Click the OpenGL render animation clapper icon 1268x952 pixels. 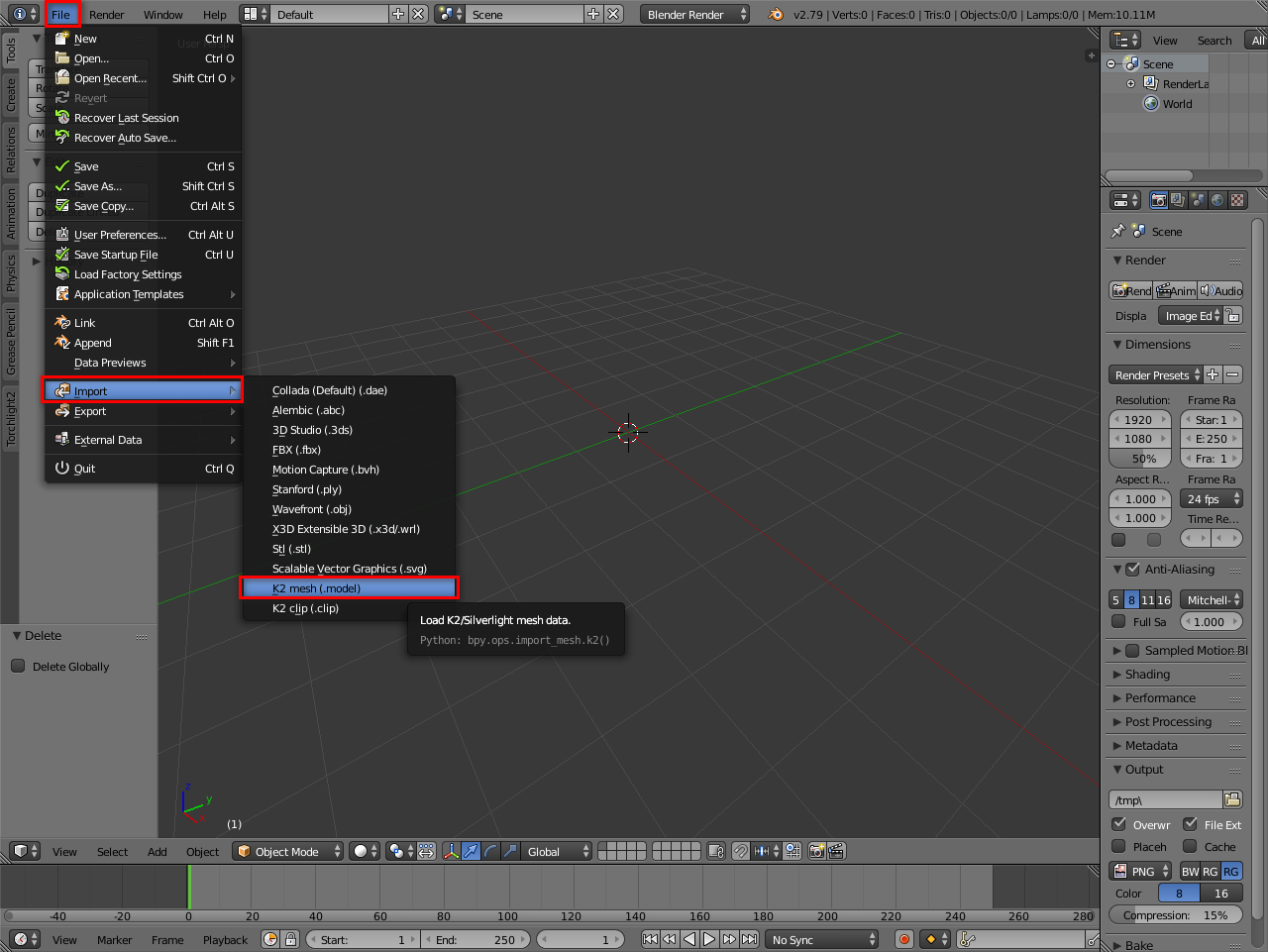pyautogui.click(x=836, y=851)
